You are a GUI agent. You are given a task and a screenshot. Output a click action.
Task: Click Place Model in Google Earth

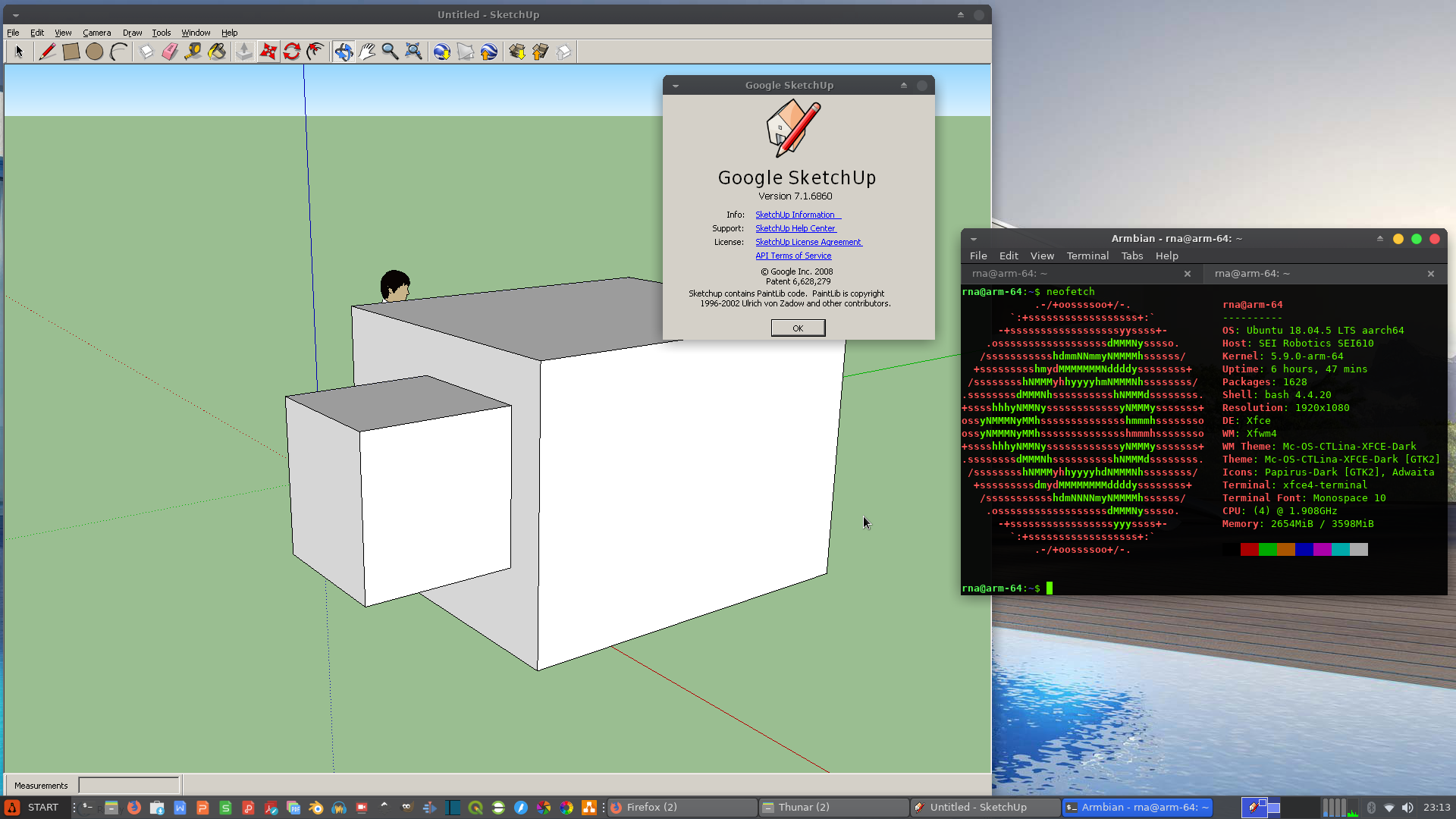click(x=489, y=52)
